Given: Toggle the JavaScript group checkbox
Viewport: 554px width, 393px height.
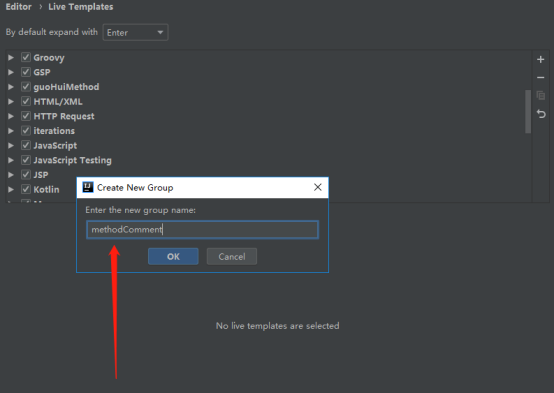Looking at the screenshot, I should (26, 145).
